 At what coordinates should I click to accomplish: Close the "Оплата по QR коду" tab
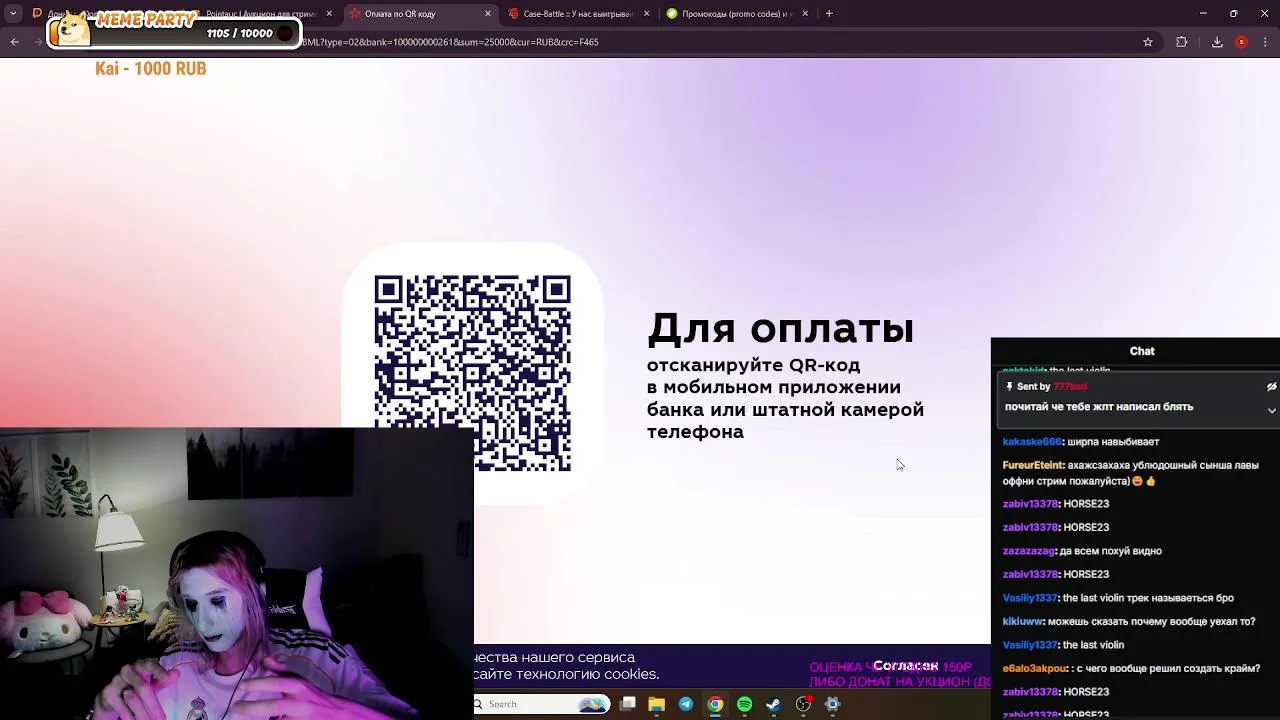488,14
